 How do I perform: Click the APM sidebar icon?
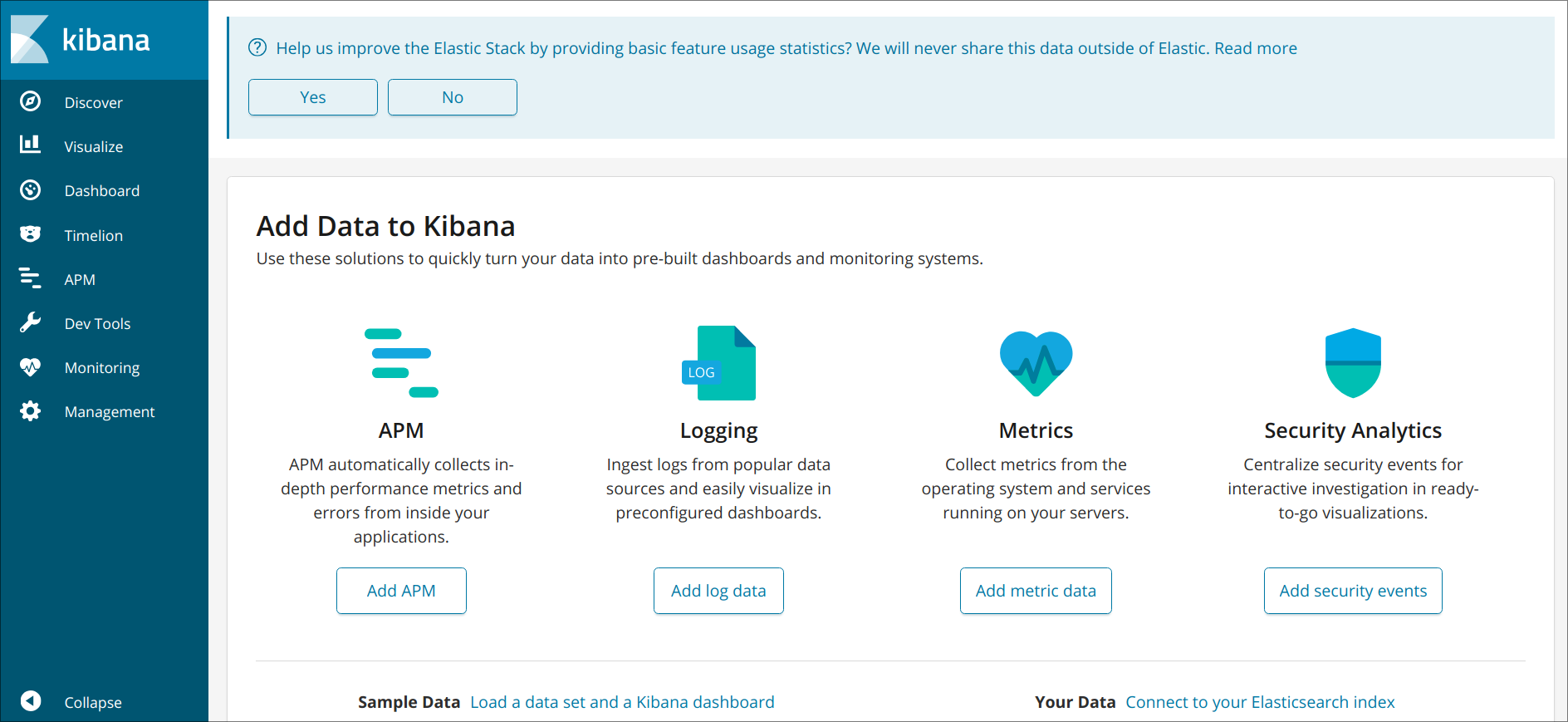(31, 278)
